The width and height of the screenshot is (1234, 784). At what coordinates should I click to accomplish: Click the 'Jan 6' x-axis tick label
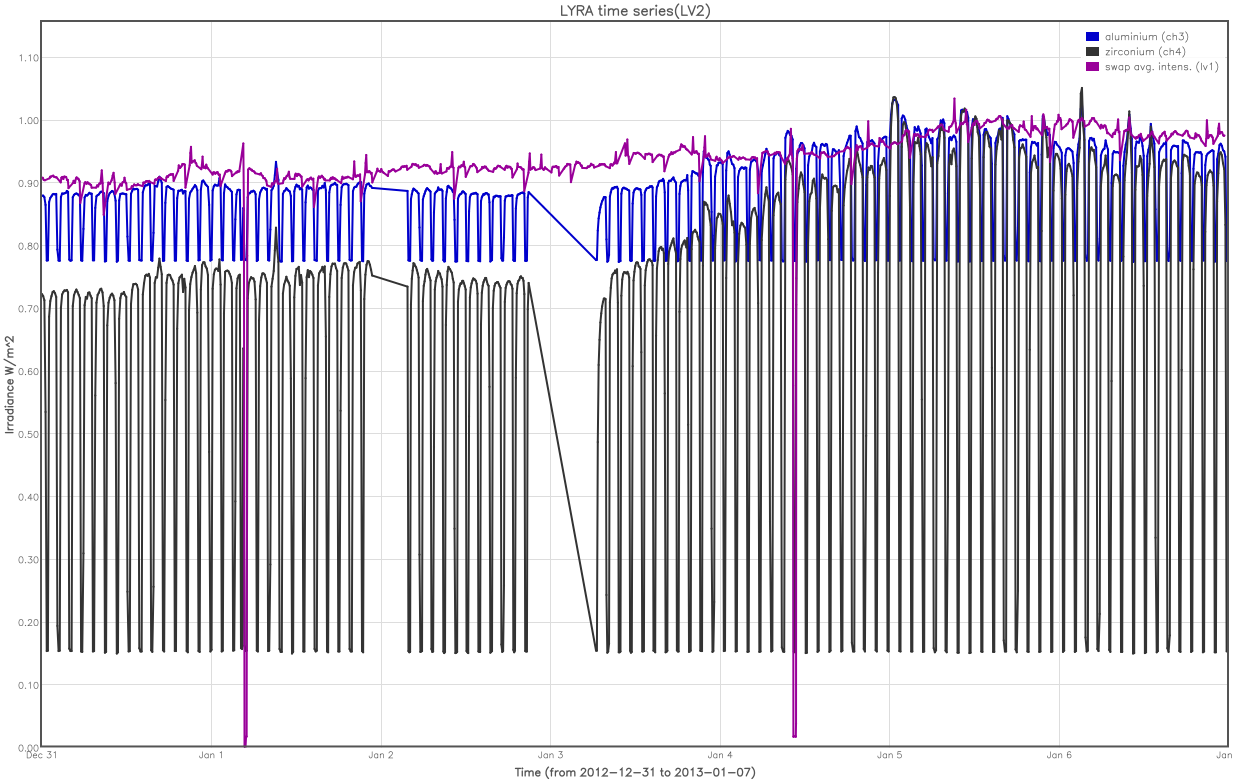click(1059, 755)
